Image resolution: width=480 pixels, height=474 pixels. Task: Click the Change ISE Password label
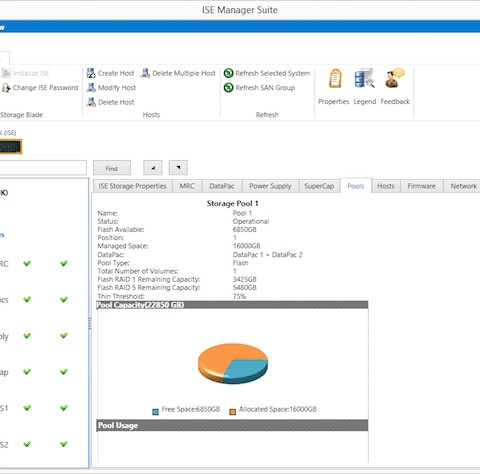tap(45, 88)
